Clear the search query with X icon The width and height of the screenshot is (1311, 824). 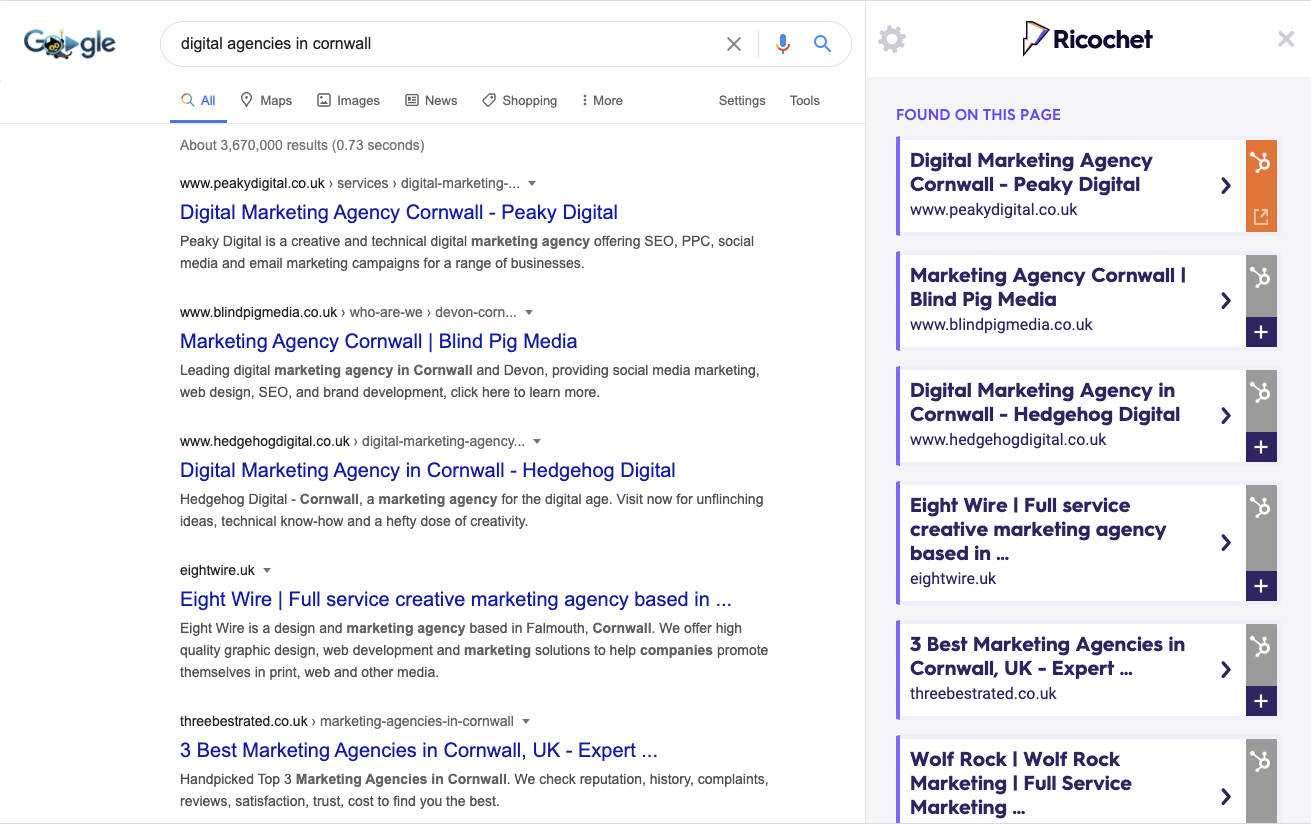point(734,44)
